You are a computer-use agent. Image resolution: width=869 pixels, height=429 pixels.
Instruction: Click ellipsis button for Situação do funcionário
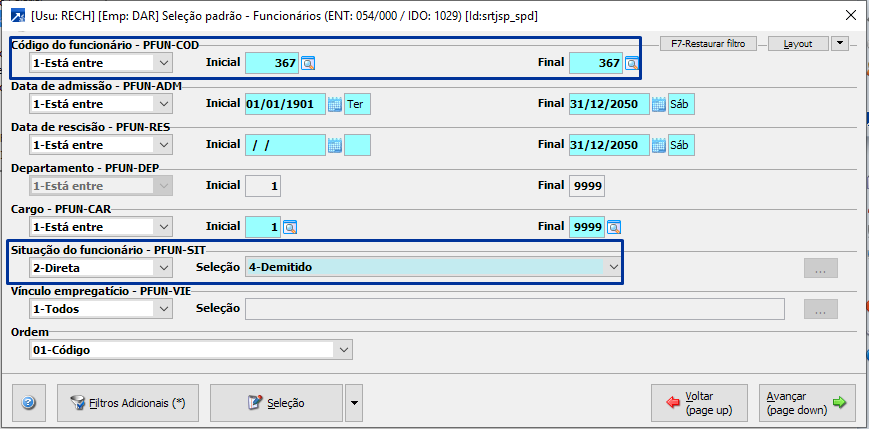point(821,268)
